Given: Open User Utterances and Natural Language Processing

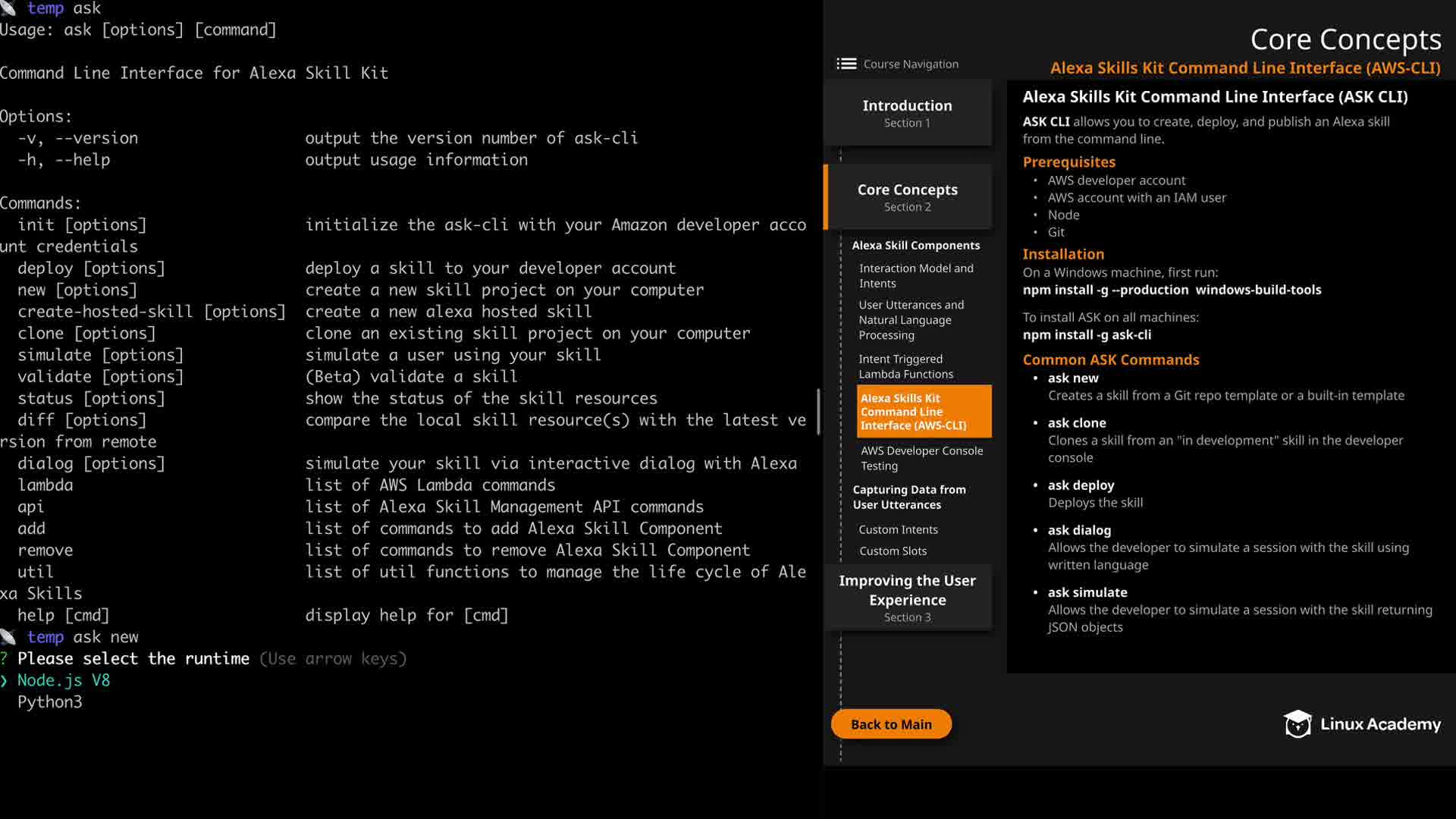Looking at the screenshot, I should coord(911,319).
